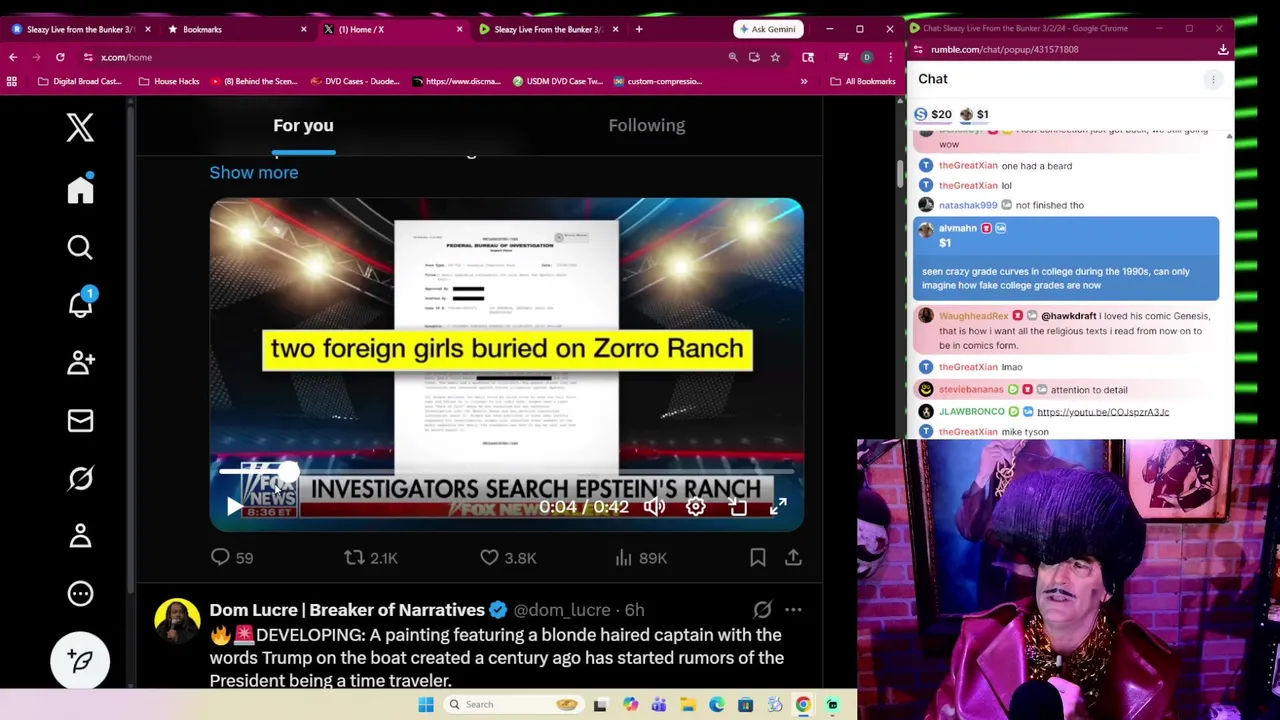Screen dimensions: 1280x720
Task: Click the X logo in sidebar
Action: (80, 127)
